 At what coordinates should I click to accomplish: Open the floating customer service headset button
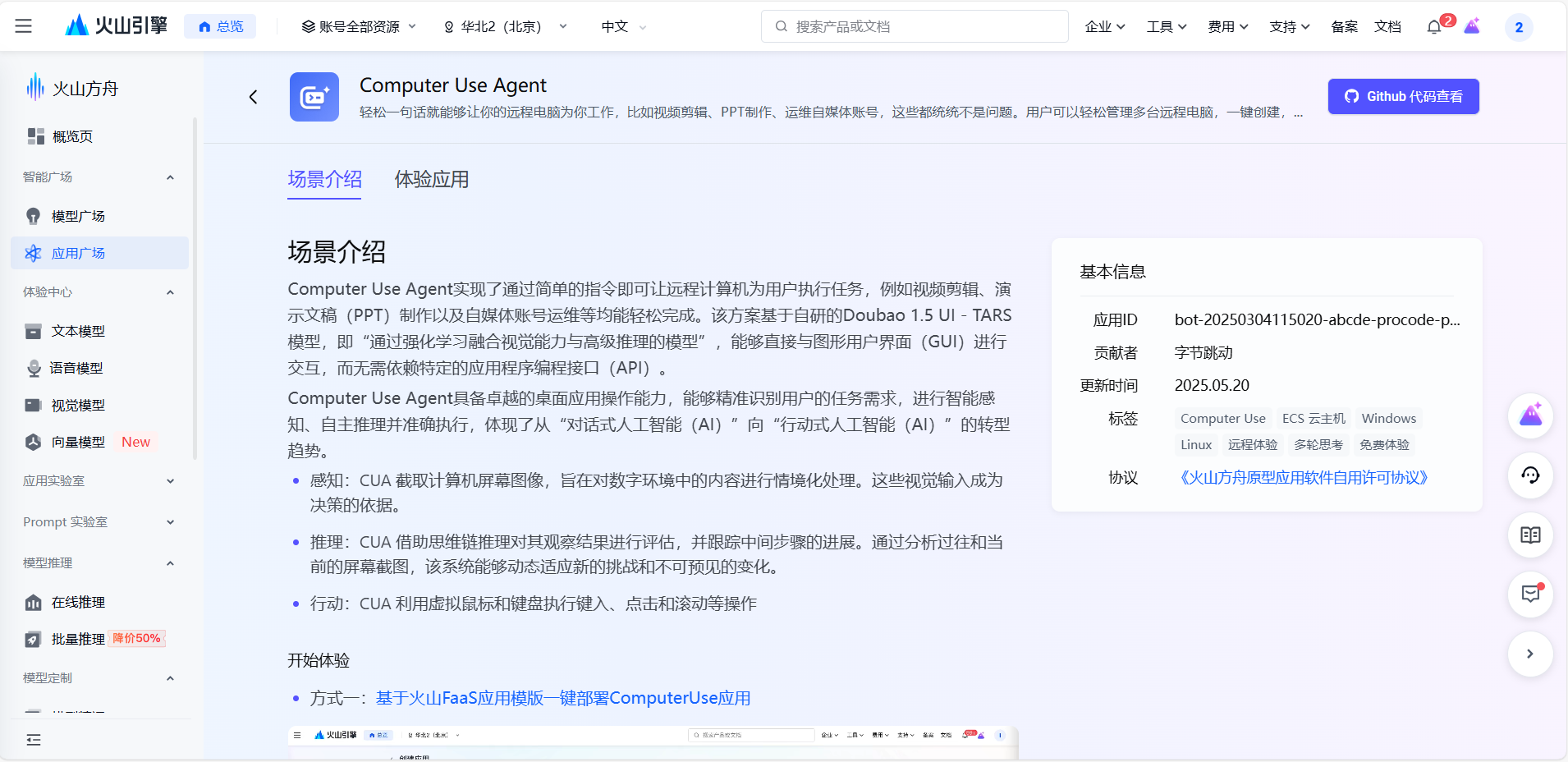click(1530, 475)
